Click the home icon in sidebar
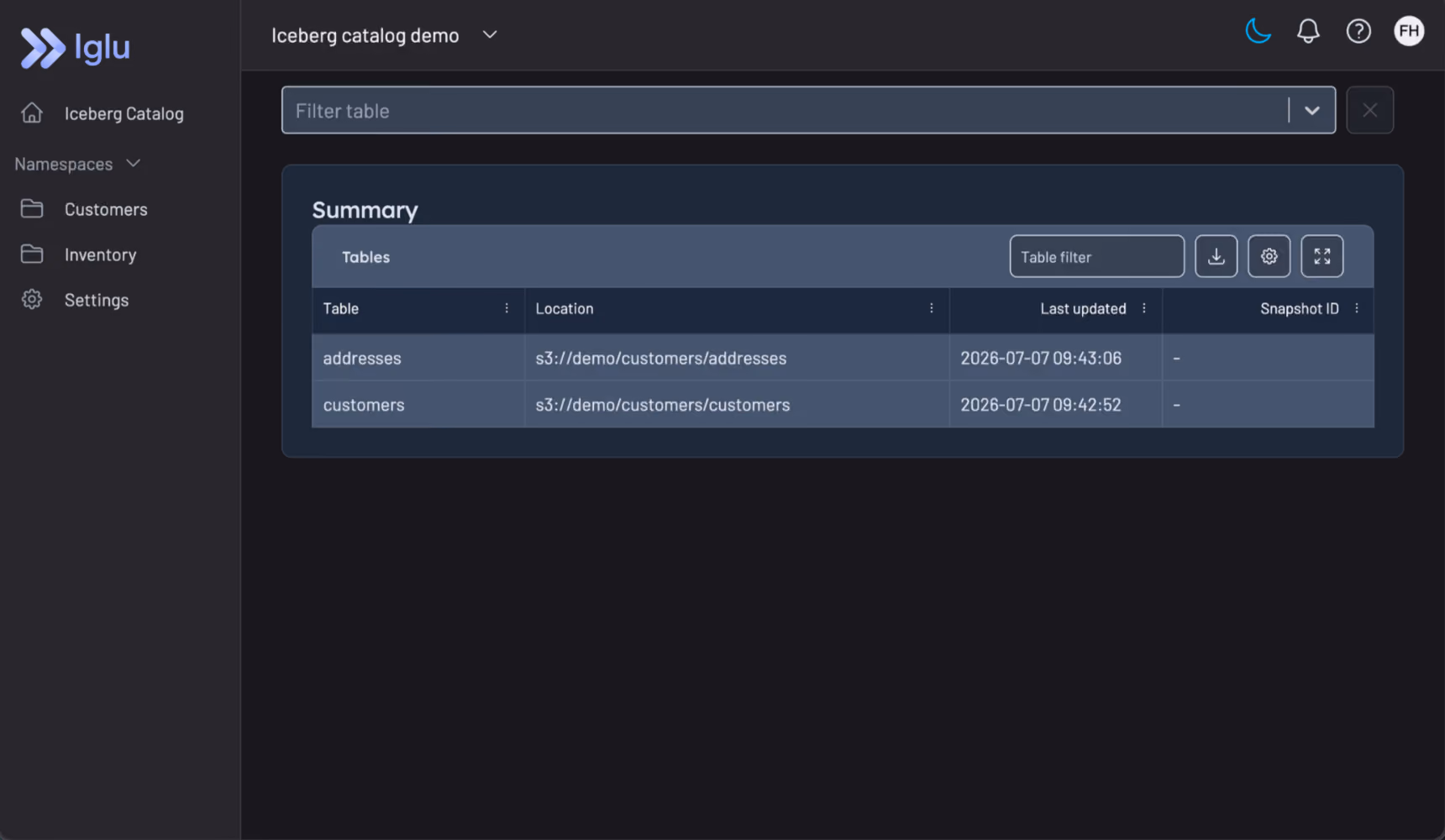The height and width of the screenshot is (840, 1445). [x=32, y=113]
